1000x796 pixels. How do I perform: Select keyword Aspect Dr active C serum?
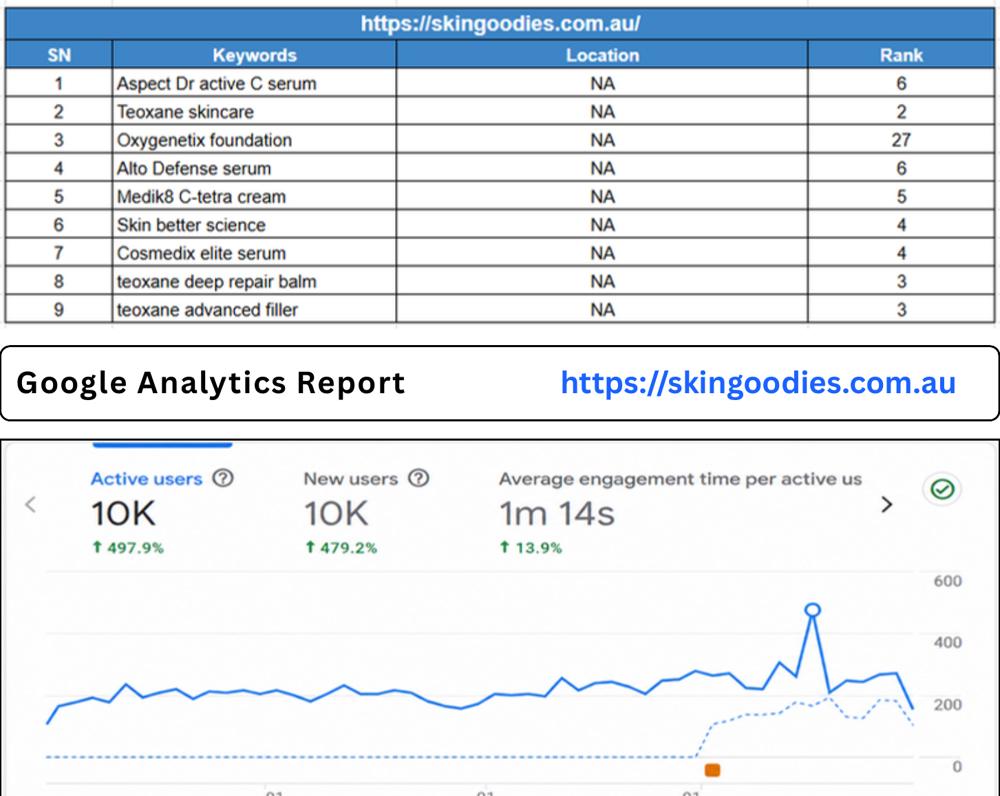coord(216,84)
